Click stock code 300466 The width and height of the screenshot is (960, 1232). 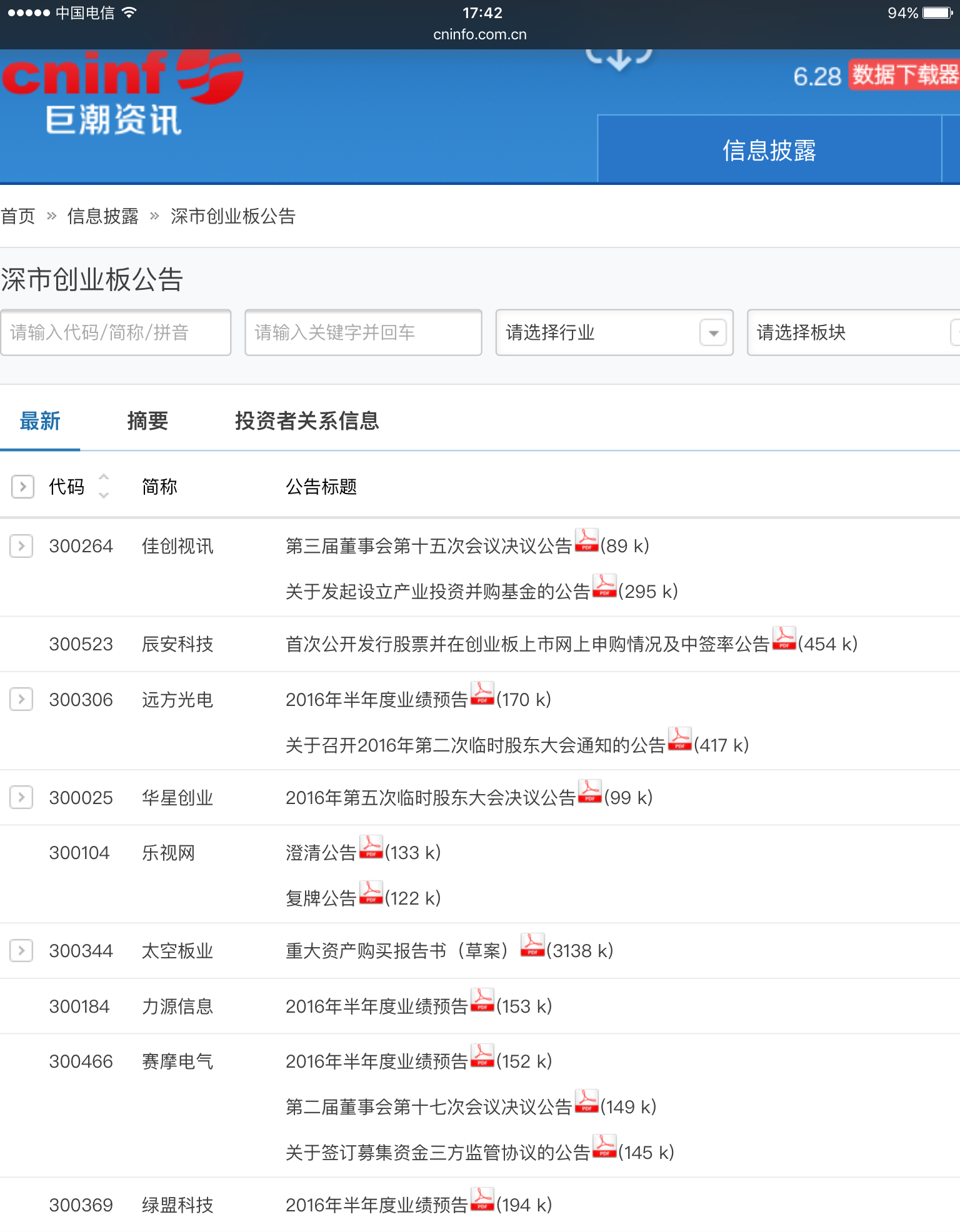click(x=81, y=1061)
